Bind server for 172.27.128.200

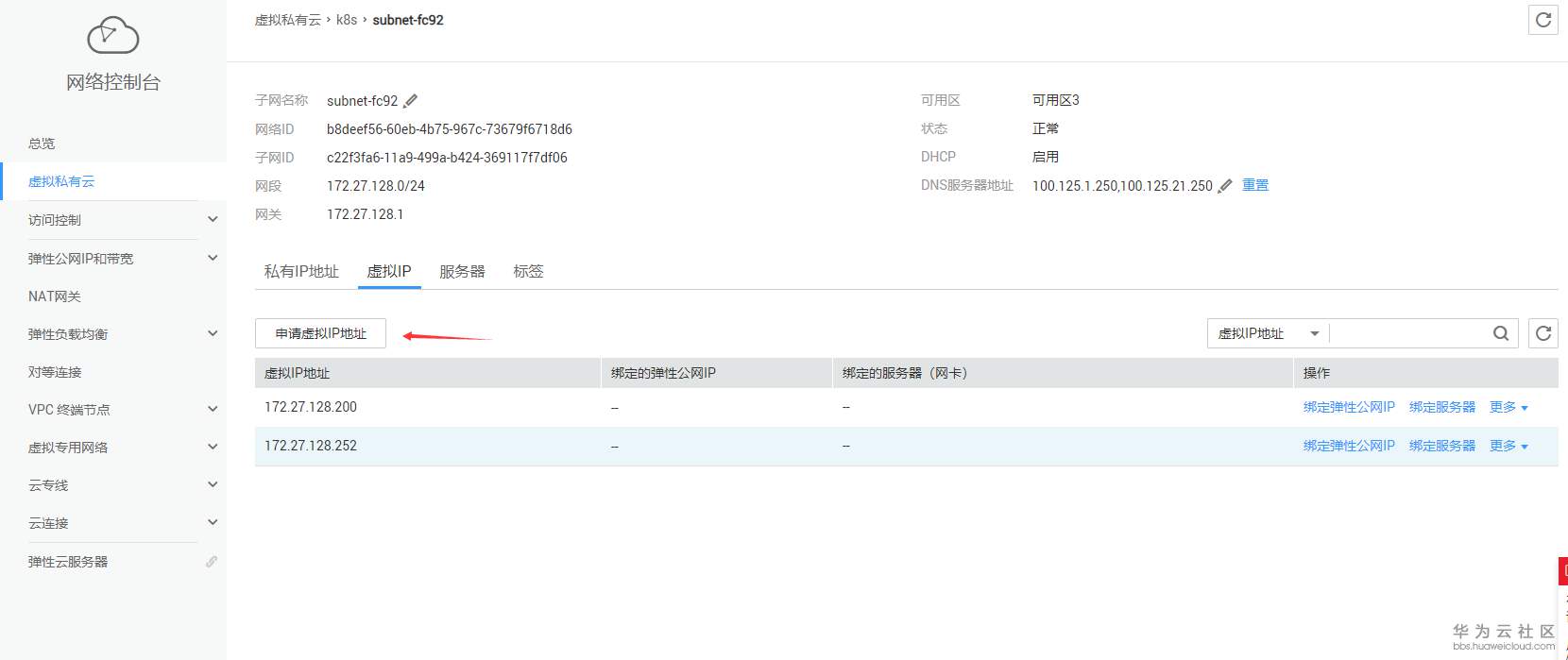(x=1442, y=407)
